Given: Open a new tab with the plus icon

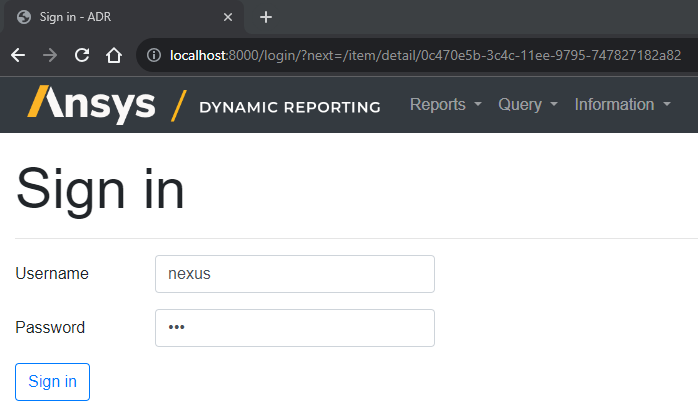Looking at the screenshot, I should click(266, 17).
